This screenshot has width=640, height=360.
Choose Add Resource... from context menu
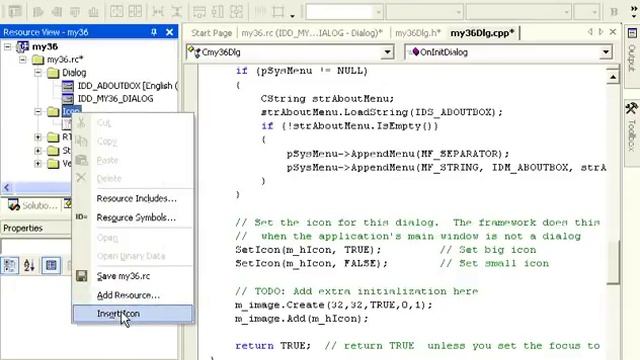[128, 295]
